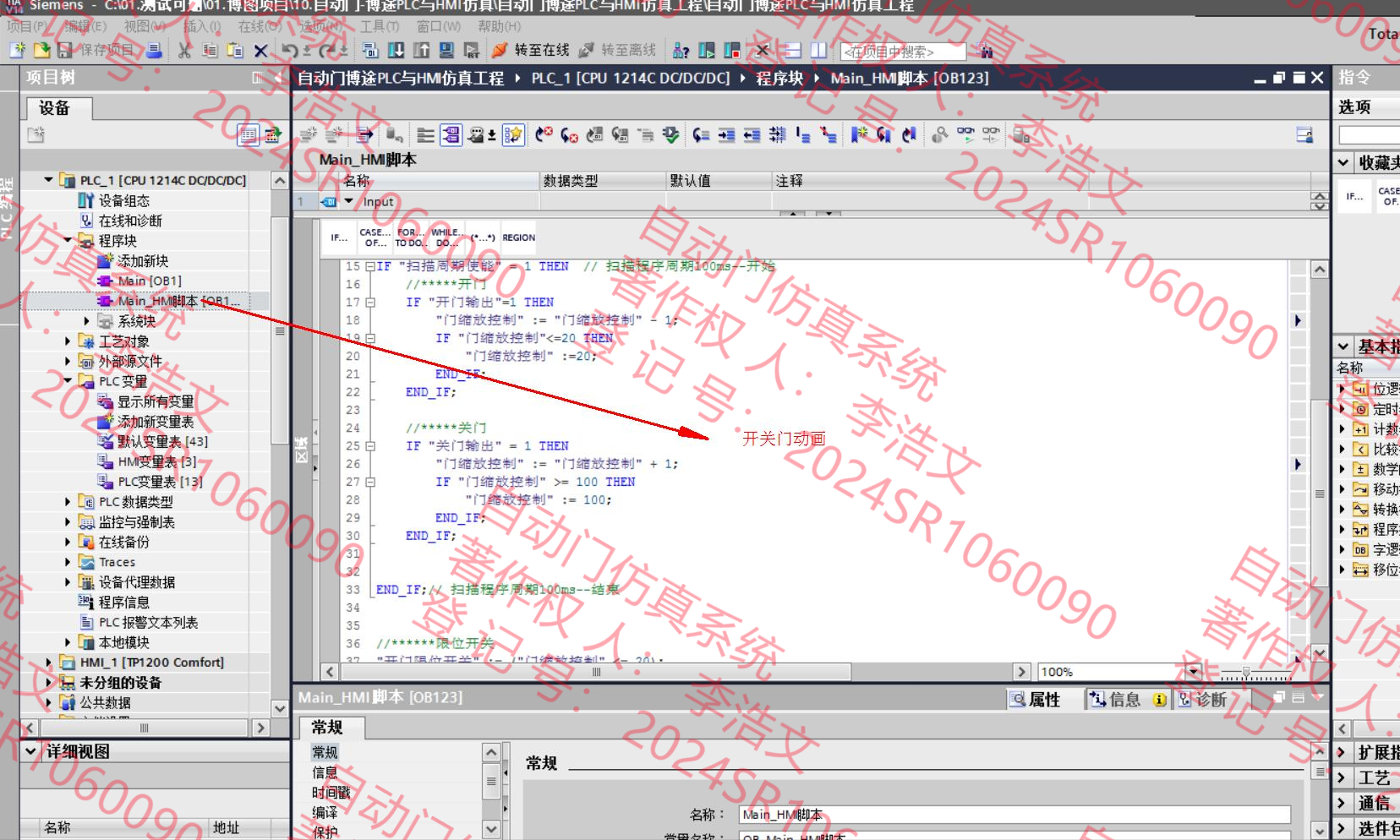
Task: Collapse the IF block at line 25
Action: coord(370,446)
